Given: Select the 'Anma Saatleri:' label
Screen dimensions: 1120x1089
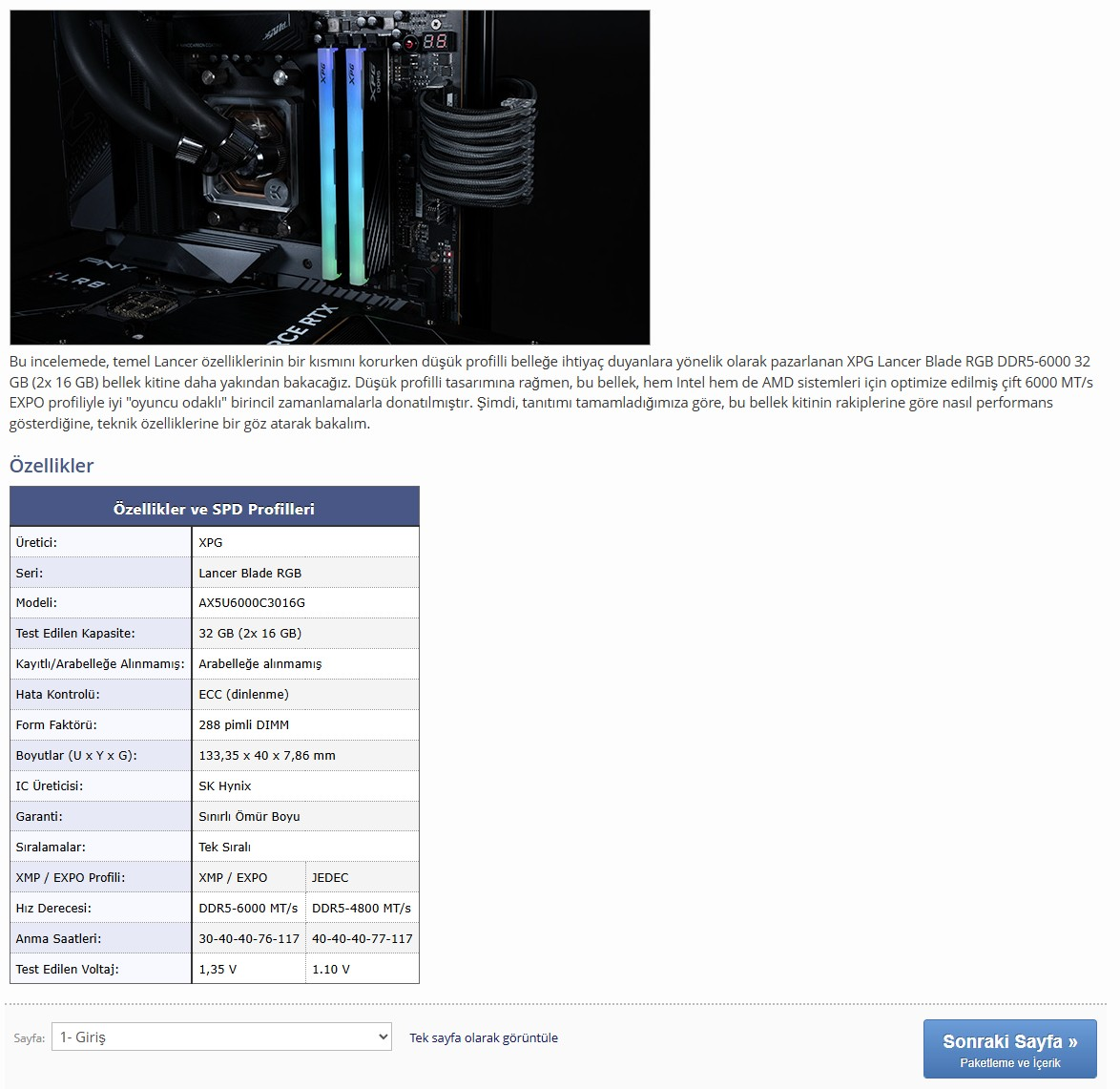Looking at the screenshot, I should pyautogui.click(x=58, y=938).
